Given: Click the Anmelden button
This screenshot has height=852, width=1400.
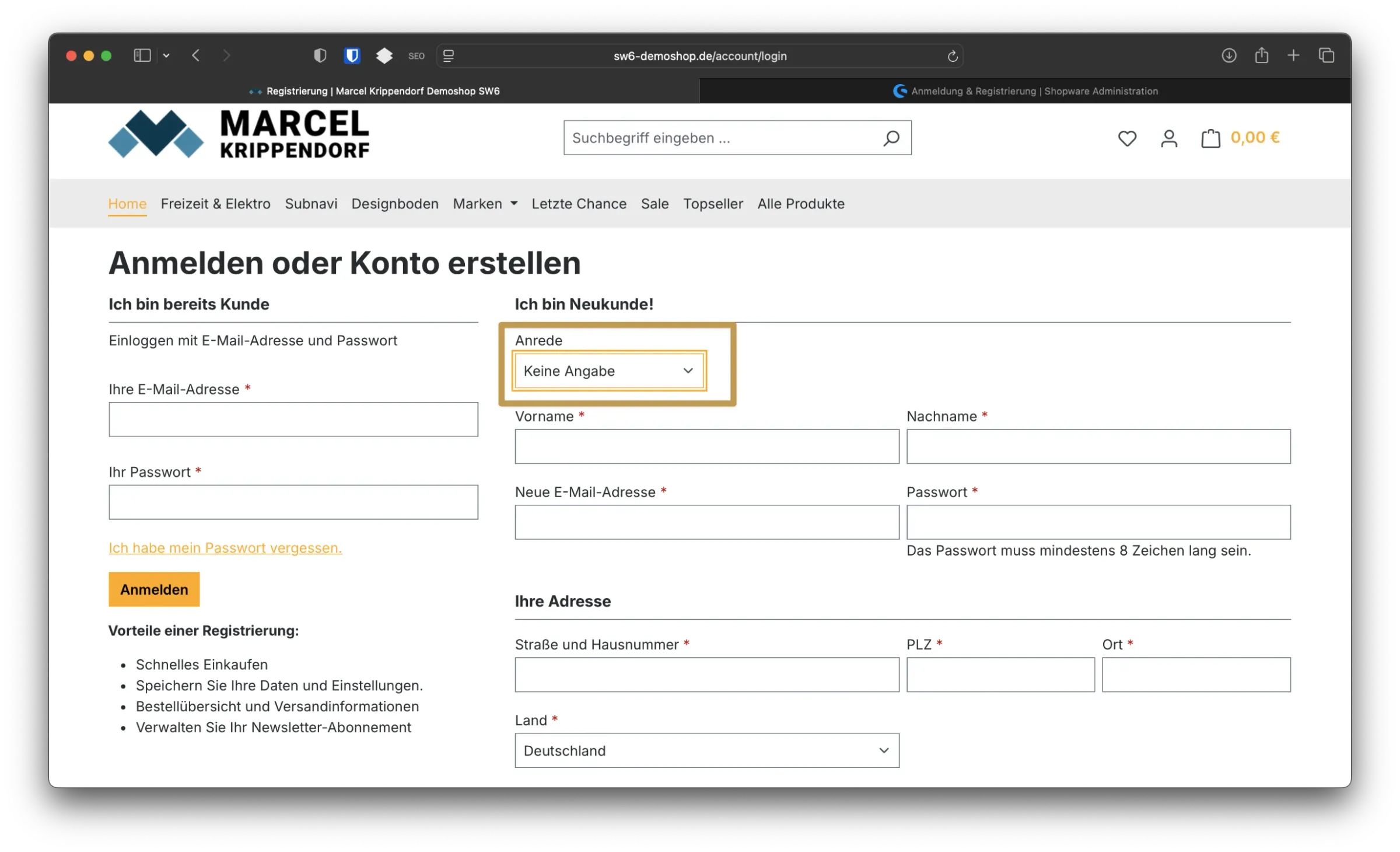Looking at the screenshot, I should [x=153, y=589].
